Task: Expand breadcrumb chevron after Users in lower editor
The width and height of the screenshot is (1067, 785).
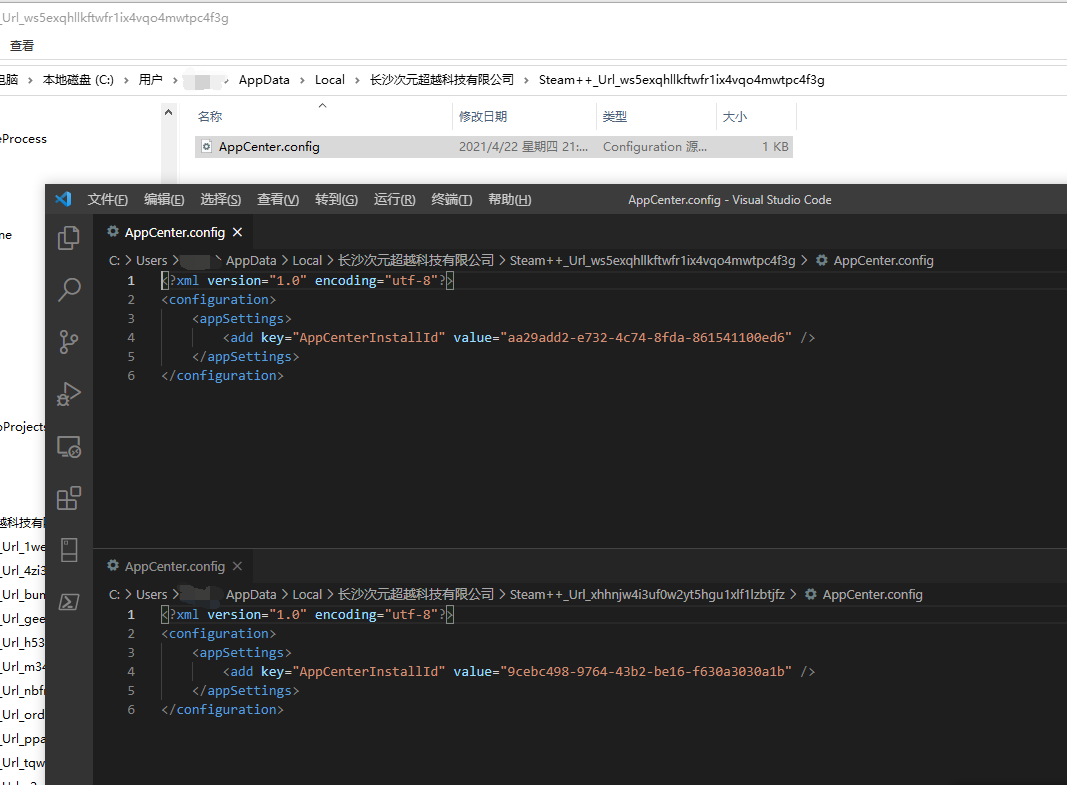Action: 175,594
